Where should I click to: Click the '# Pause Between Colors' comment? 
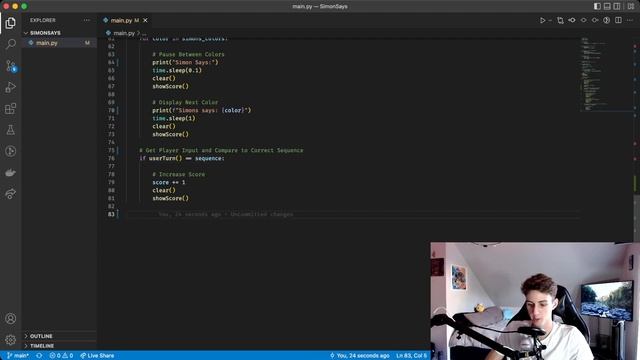point(188,54)
